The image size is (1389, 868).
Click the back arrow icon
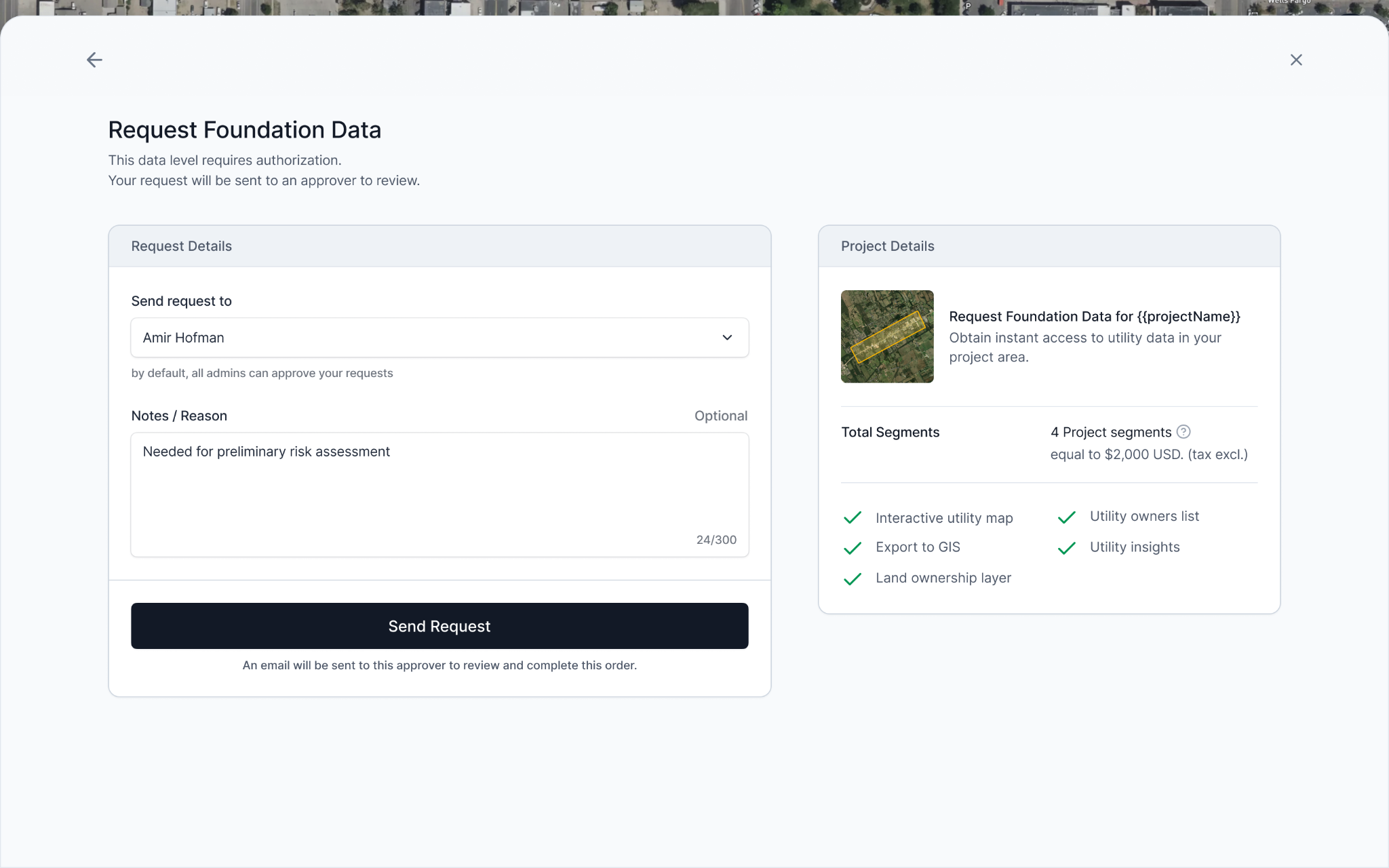click(x=94, y=60)
